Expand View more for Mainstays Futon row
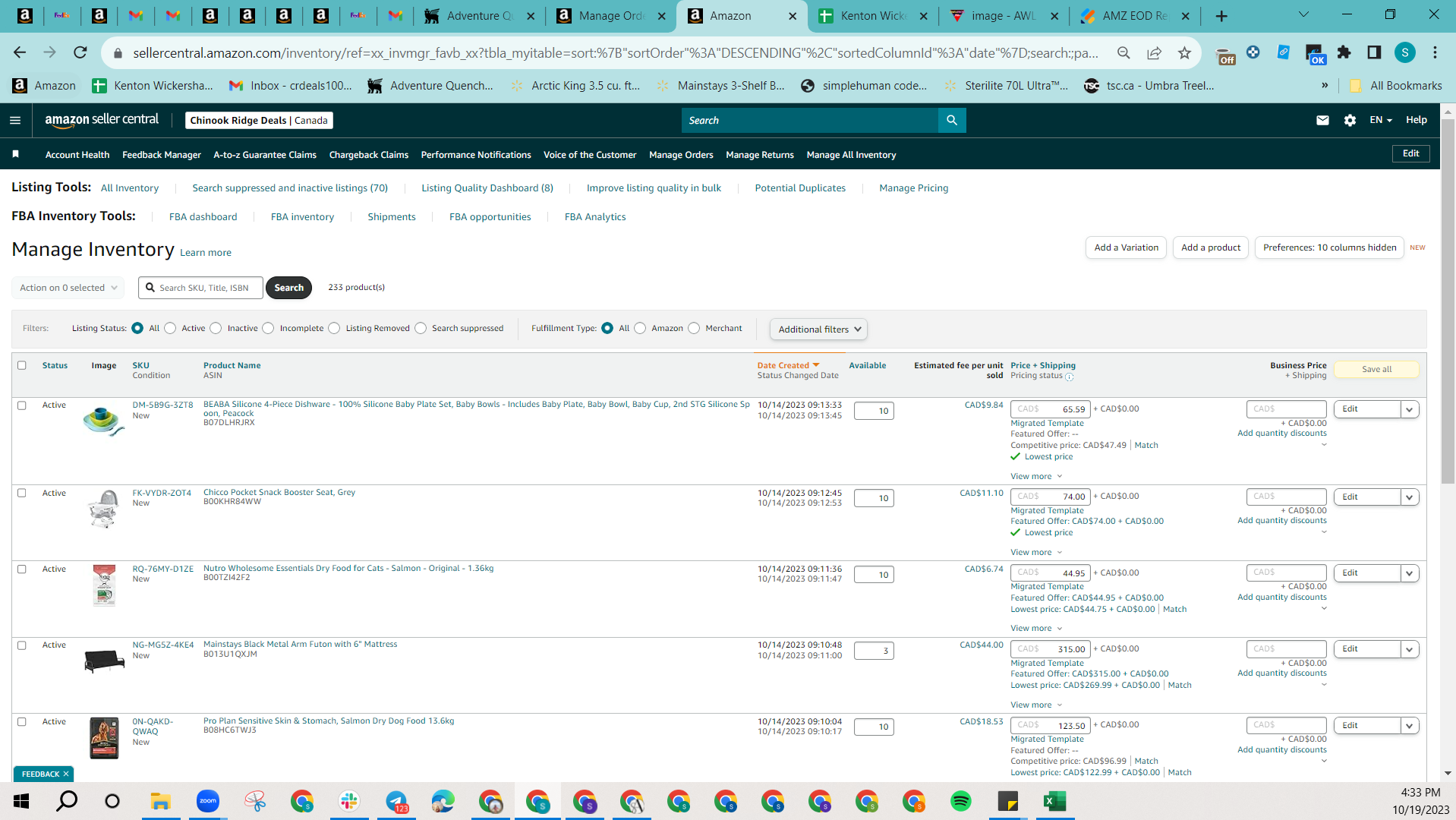The width and height of the screenshot is (1456, 820). 1036,705
